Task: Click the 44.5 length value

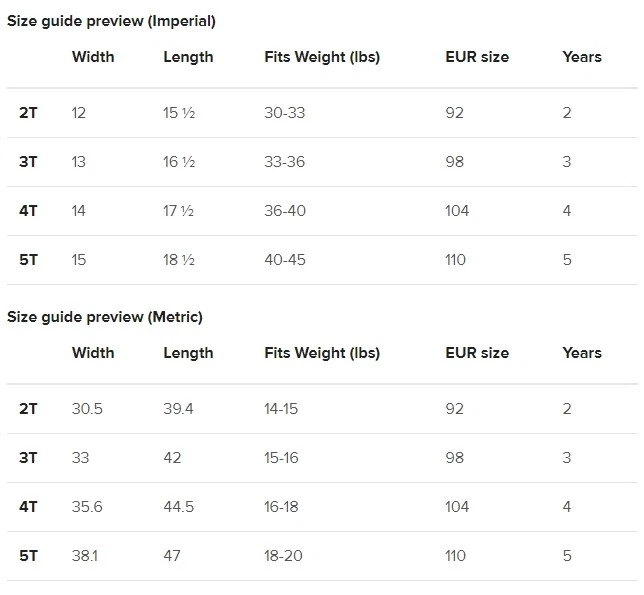Action: tap(179, 507)
